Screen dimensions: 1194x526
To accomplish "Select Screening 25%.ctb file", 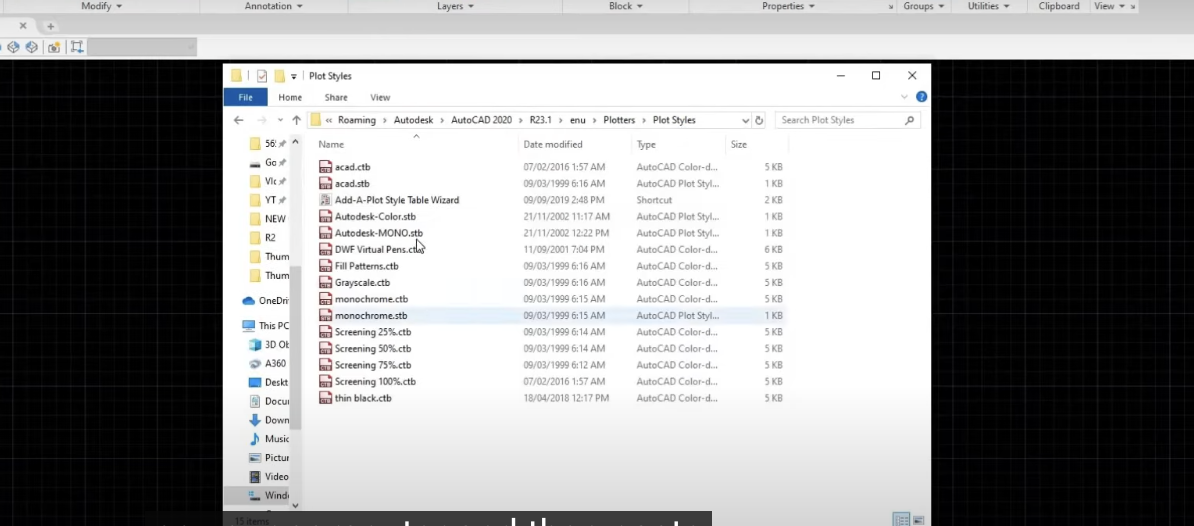I will click(x=372, y=332).
